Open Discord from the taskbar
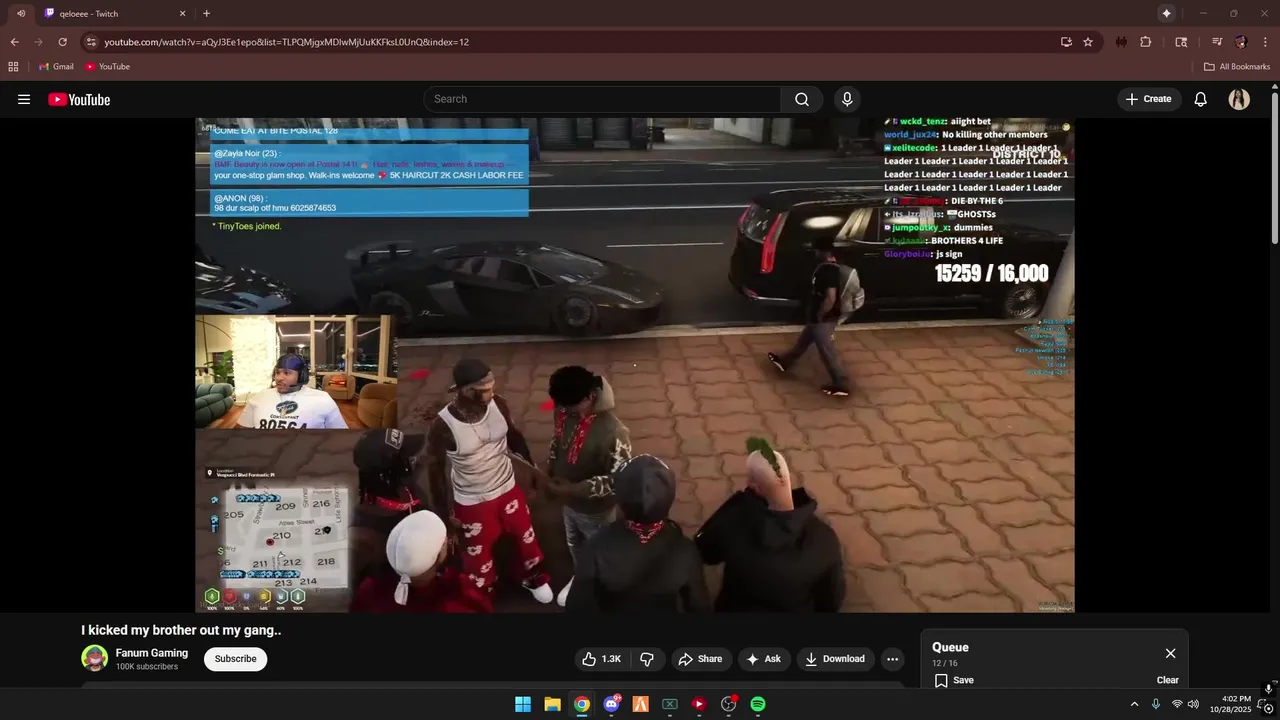Screen dimensions: 1280x720 click(611, 704)
